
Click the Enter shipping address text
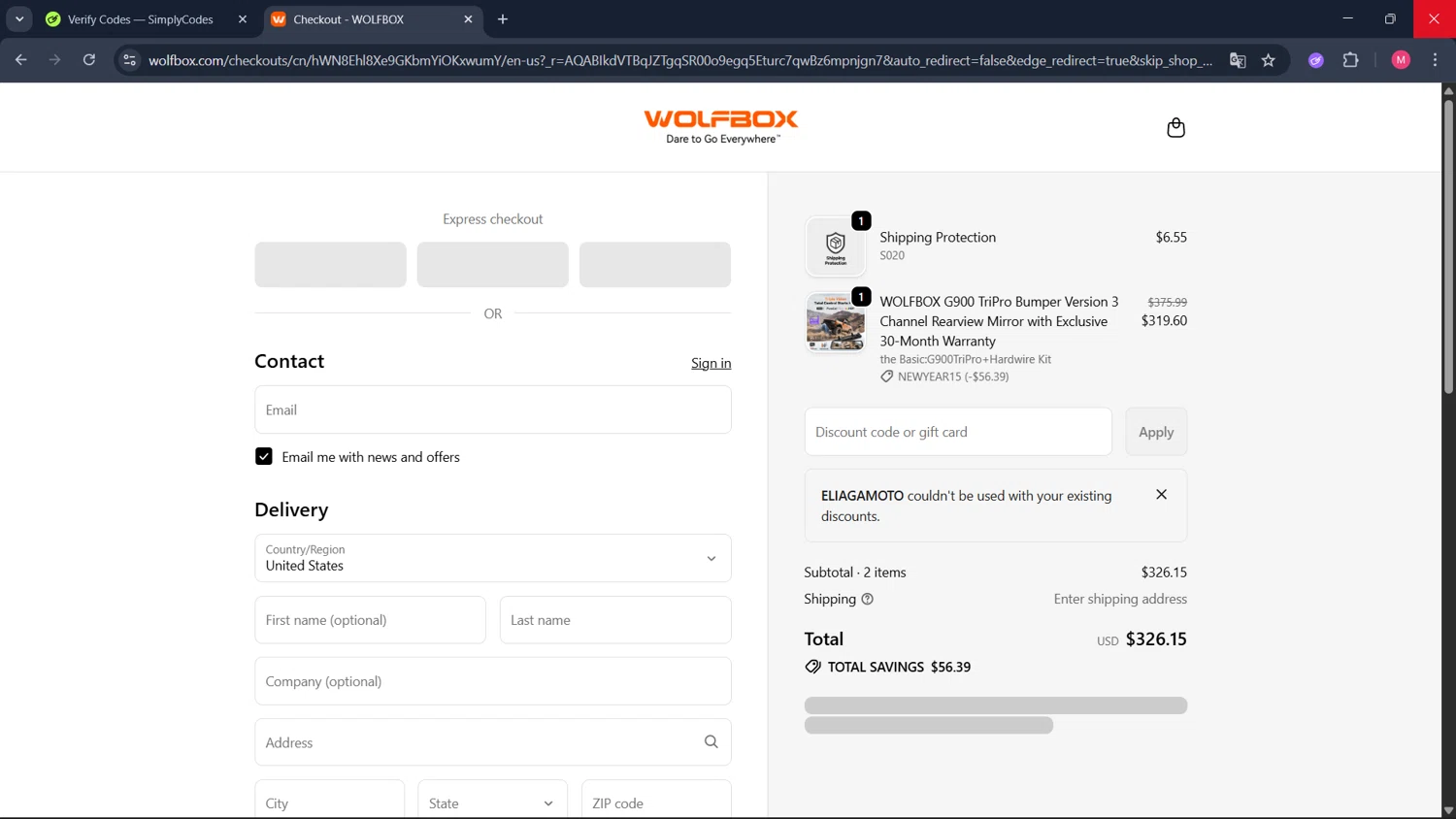pos(1120,600)
